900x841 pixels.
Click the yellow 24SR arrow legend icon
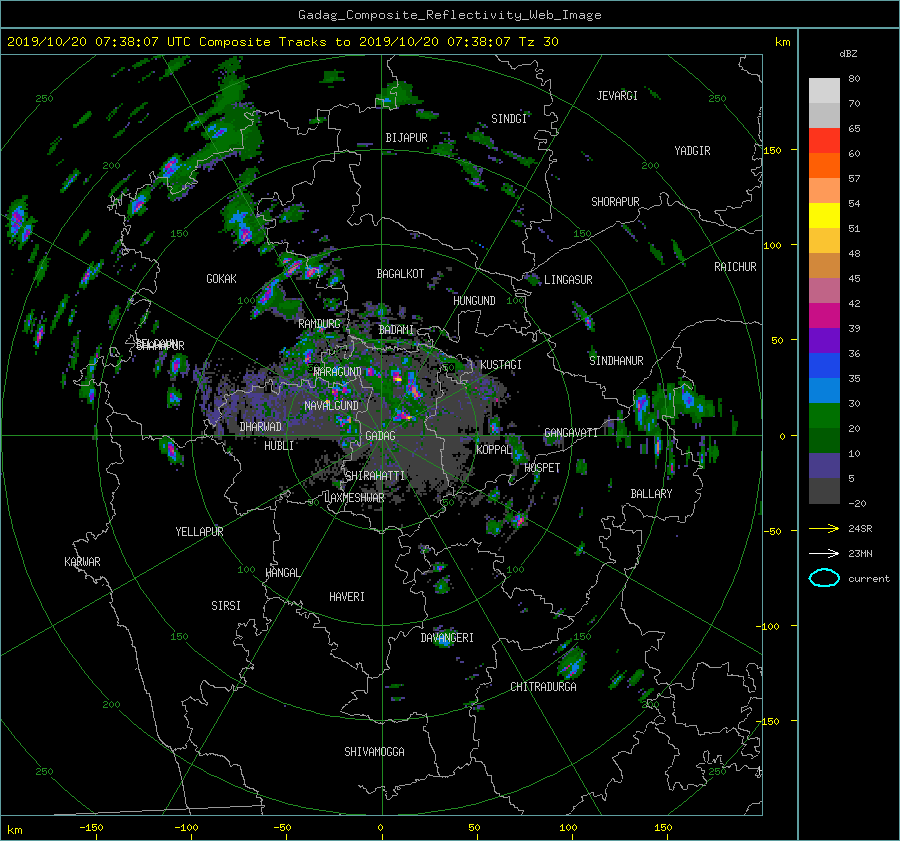(x=824, y=528)
